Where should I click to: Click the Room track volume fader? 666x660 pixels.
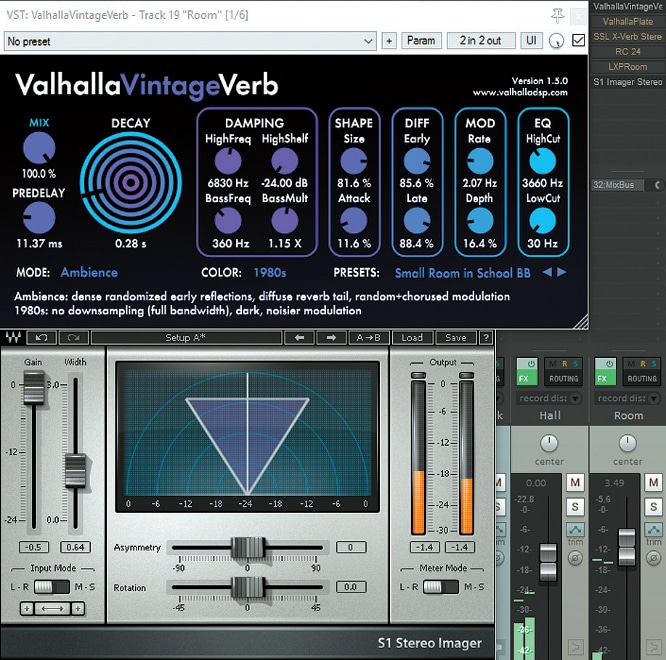[627, 547]
